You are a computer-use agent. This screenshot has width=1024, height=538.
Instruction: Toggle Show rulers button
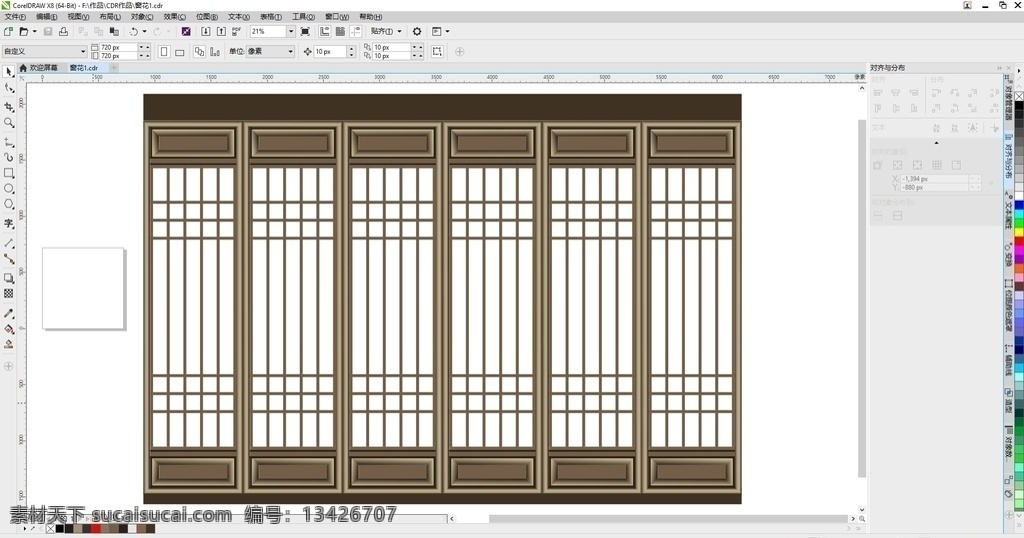pyautogui.click(x=324, y=31)
